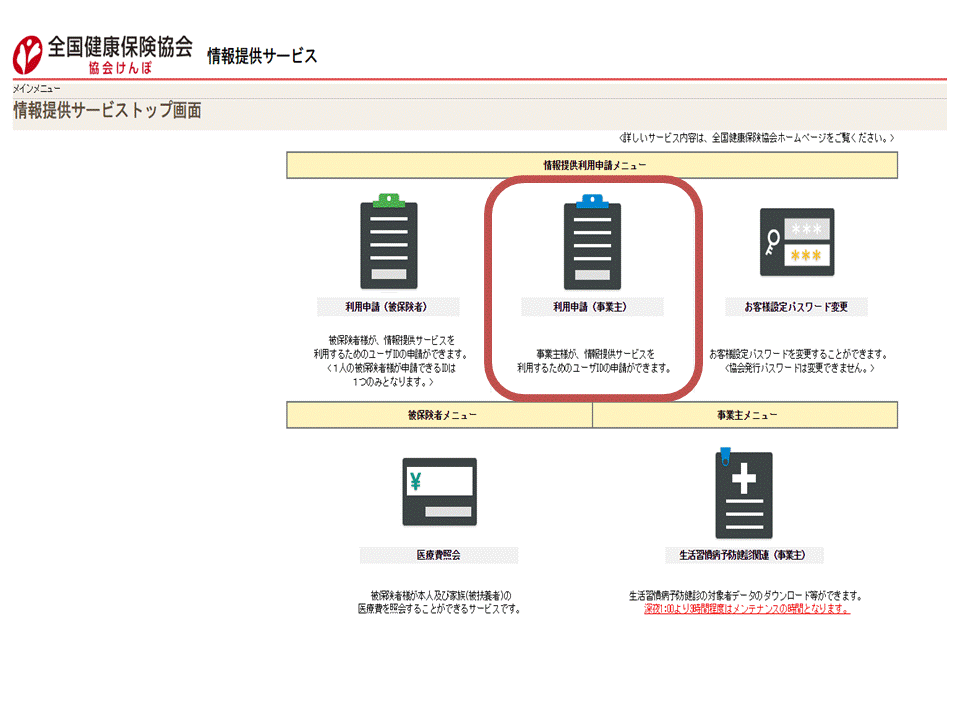Click the key and password asterisks icon
The width and height of the screenshot is (960, 720).
797,241
